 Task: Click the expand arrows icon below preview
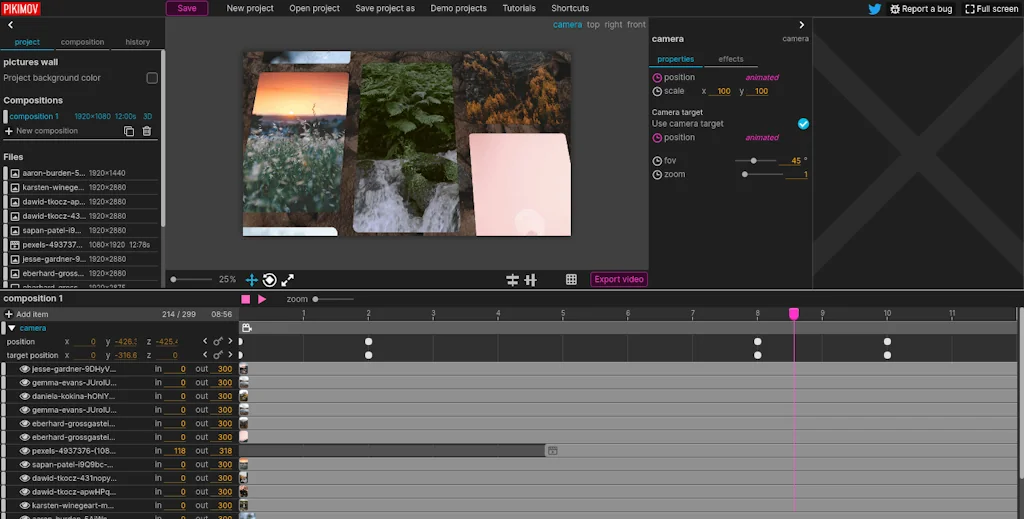(287, 280)
